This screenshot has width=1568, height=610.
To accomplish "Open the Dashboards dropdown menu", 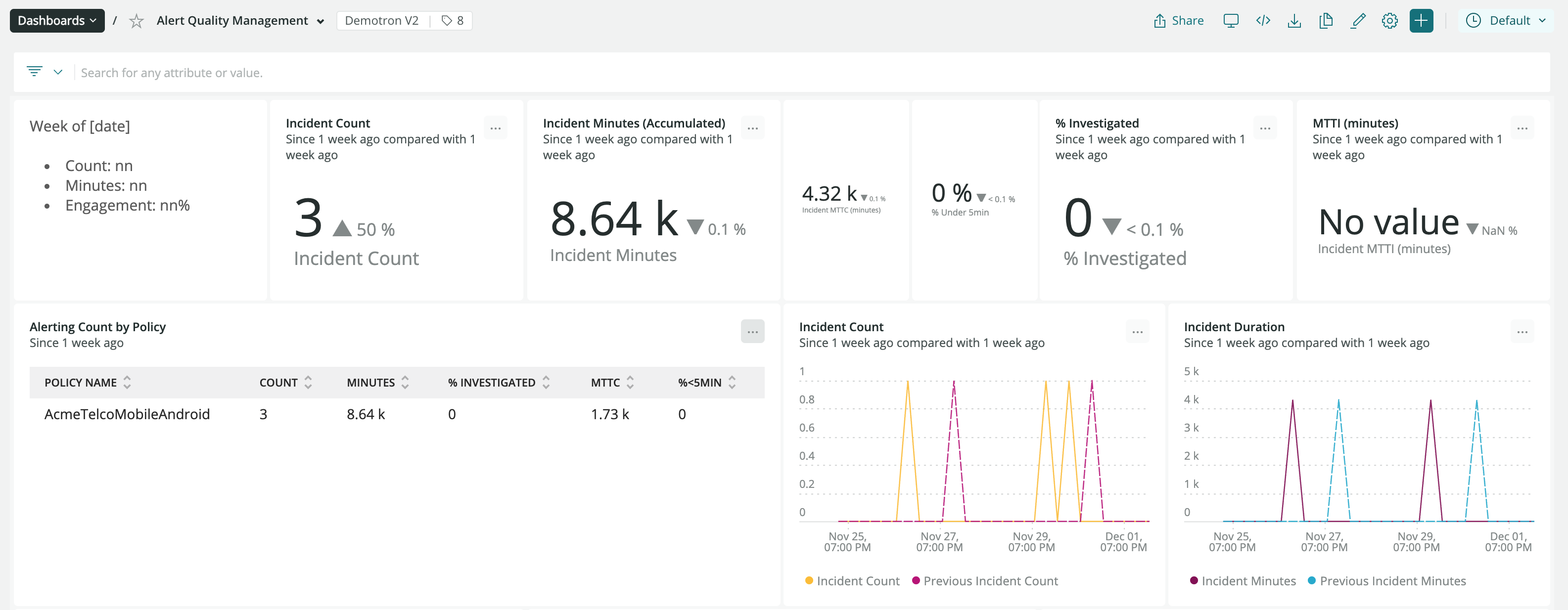I will click(57, 21).
